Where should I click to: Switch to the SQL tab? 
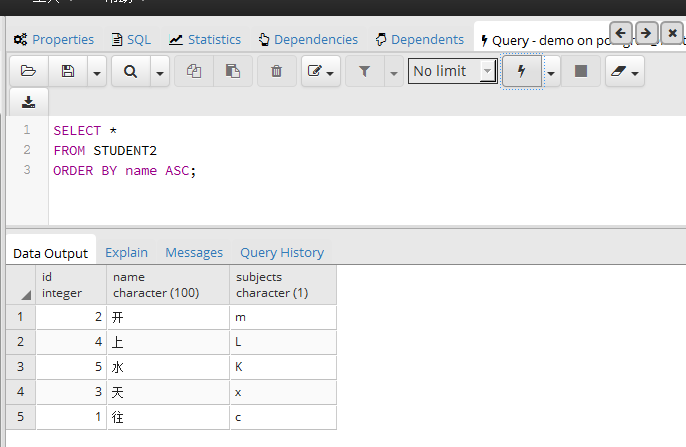point(131,40)
